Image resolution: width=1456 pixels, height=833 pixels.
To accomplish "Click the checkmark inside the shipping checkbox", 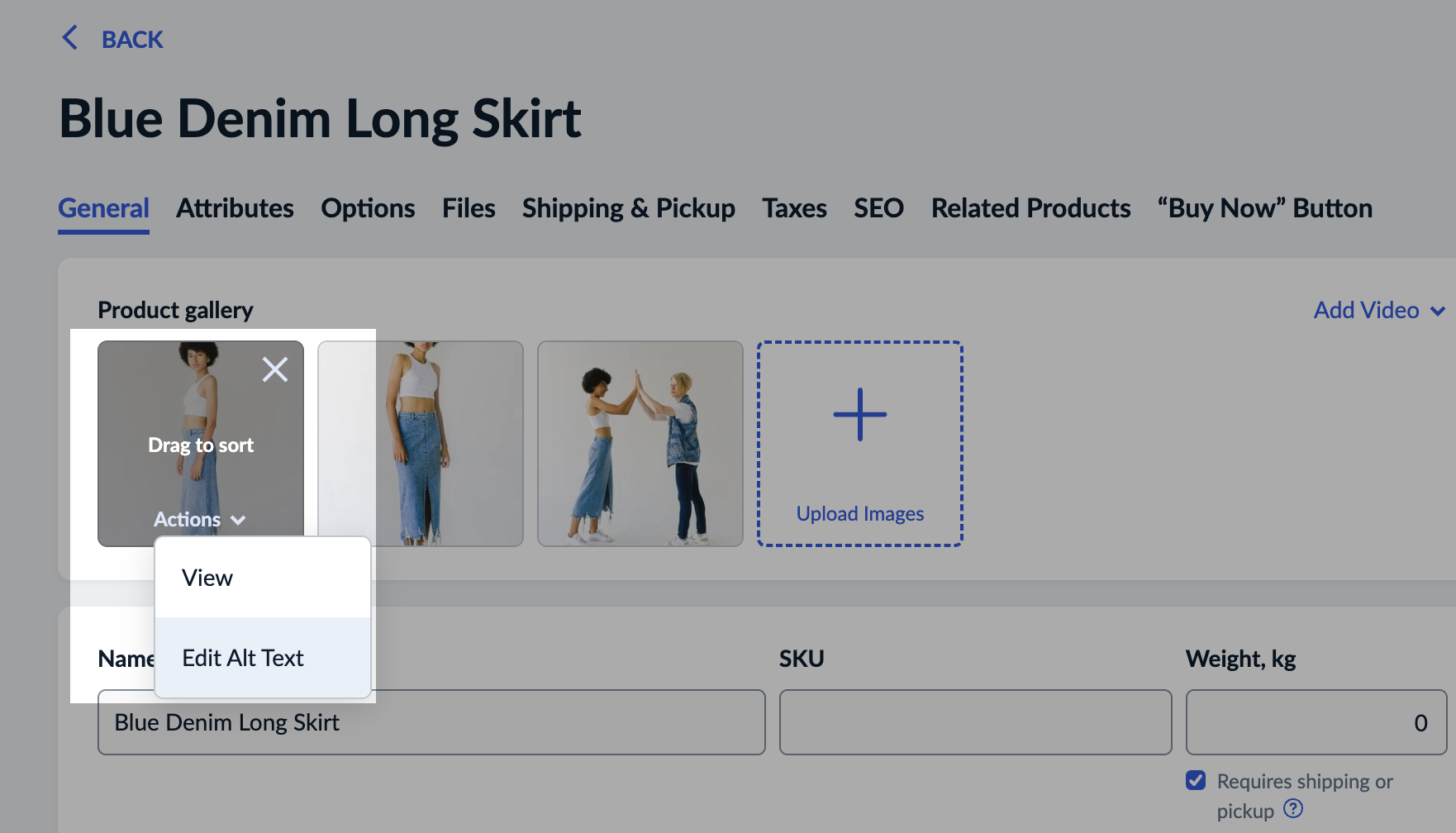I will [x=1196, y=778].
